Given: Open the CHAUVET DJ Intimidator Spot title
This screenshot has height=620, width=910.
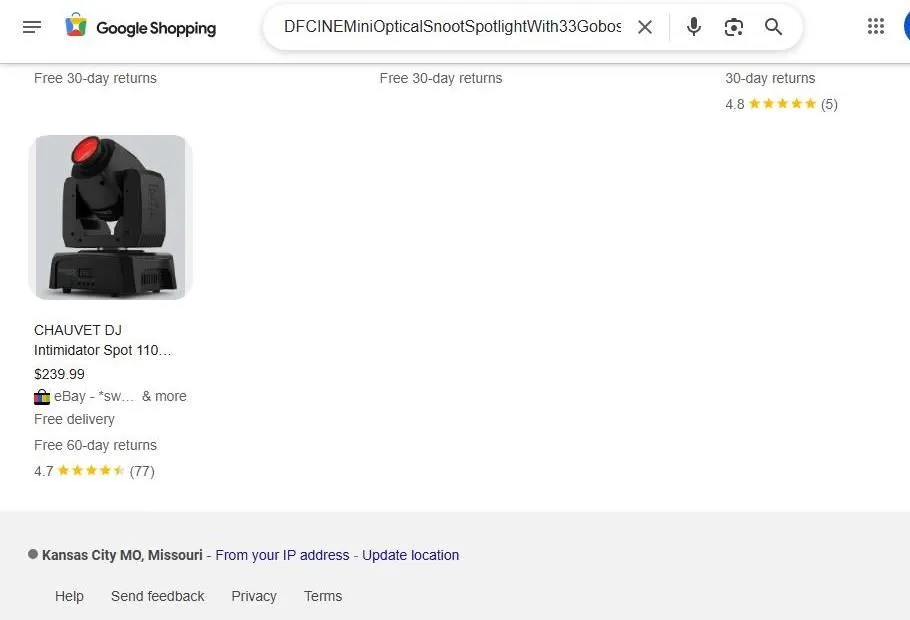Looking at the screenshot, I should [103, 340].
